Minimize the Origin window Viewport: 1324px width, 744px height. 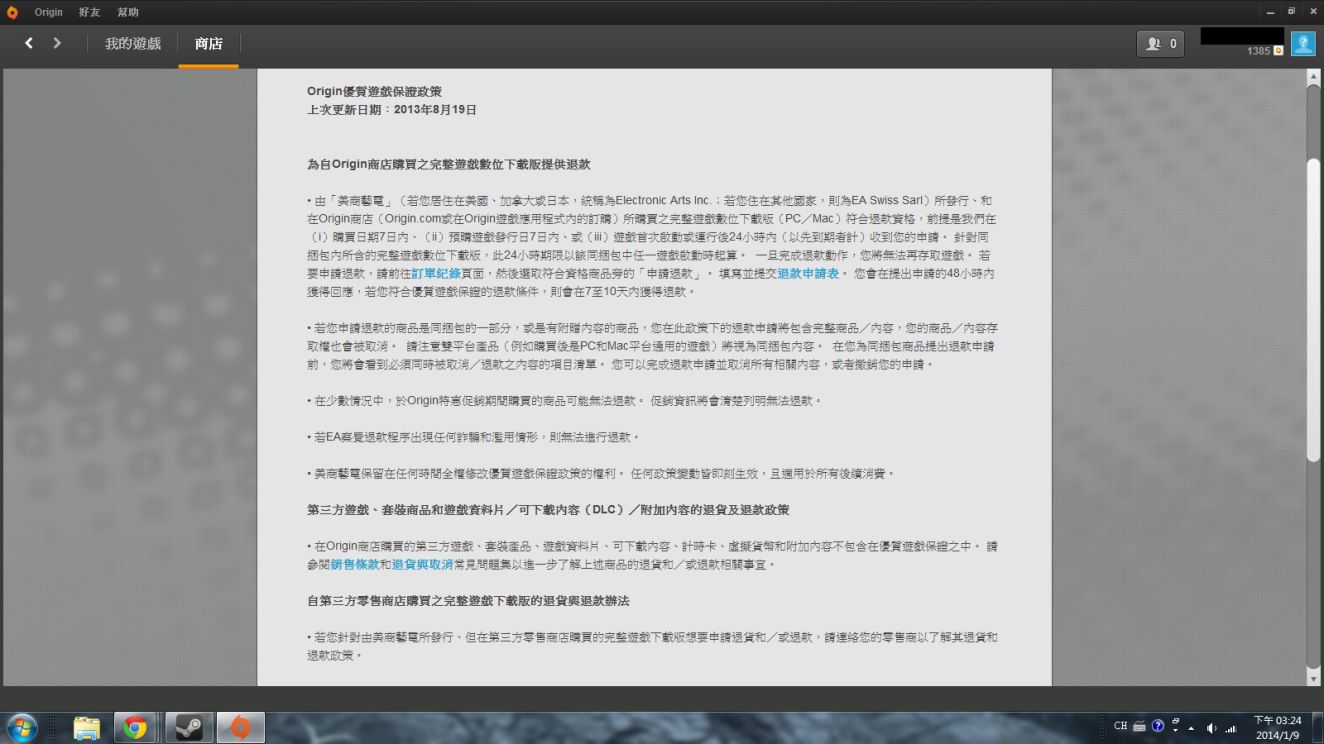1272,12
